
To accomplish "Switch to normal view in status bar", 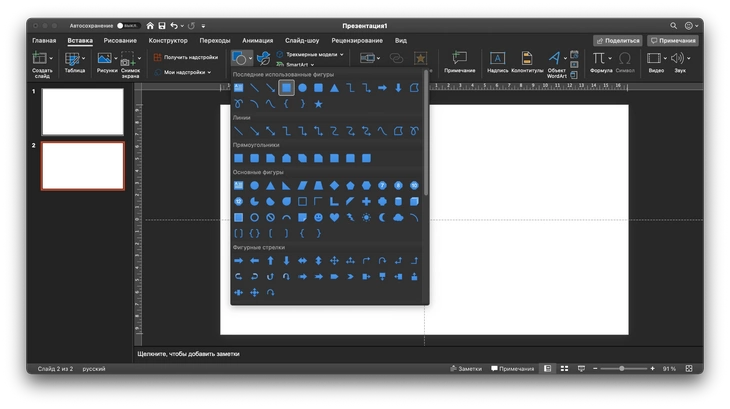I will click(x=548, y=369).
